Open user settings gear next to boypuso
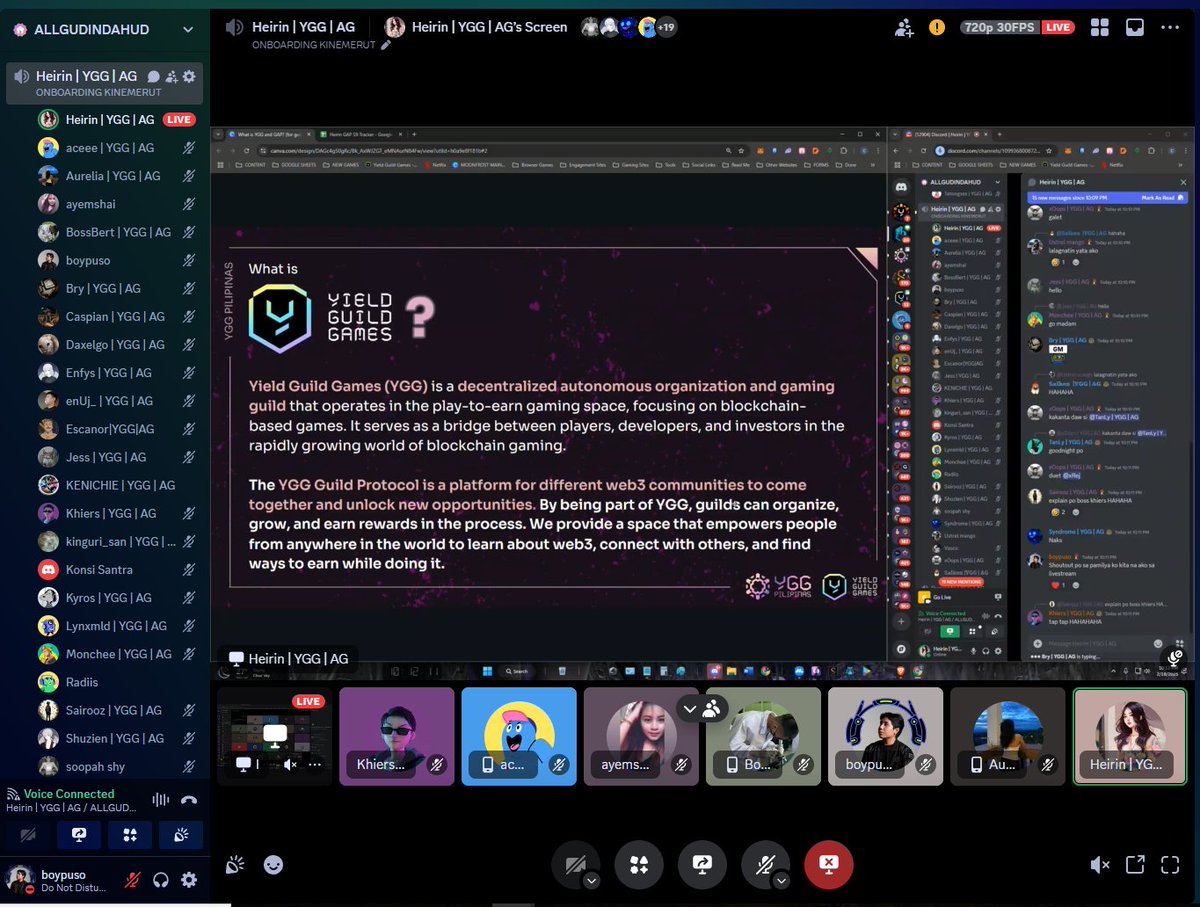Image resolution: width=1200 pixels, height=907 pixels. (x=189, y=880)
